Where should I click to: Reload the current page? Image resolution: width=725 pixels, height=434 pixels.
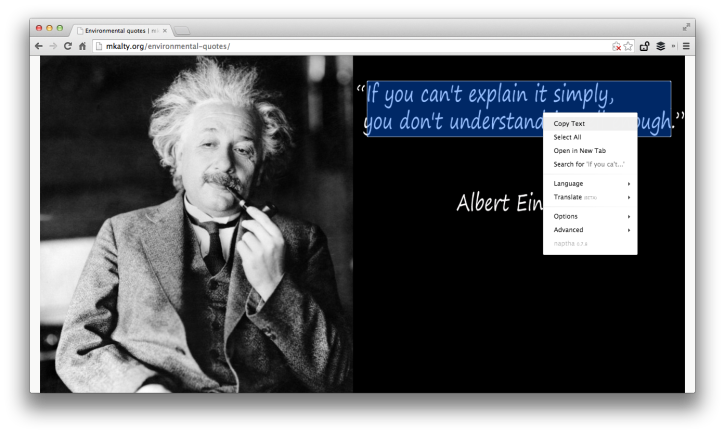[x=68, y=46]
